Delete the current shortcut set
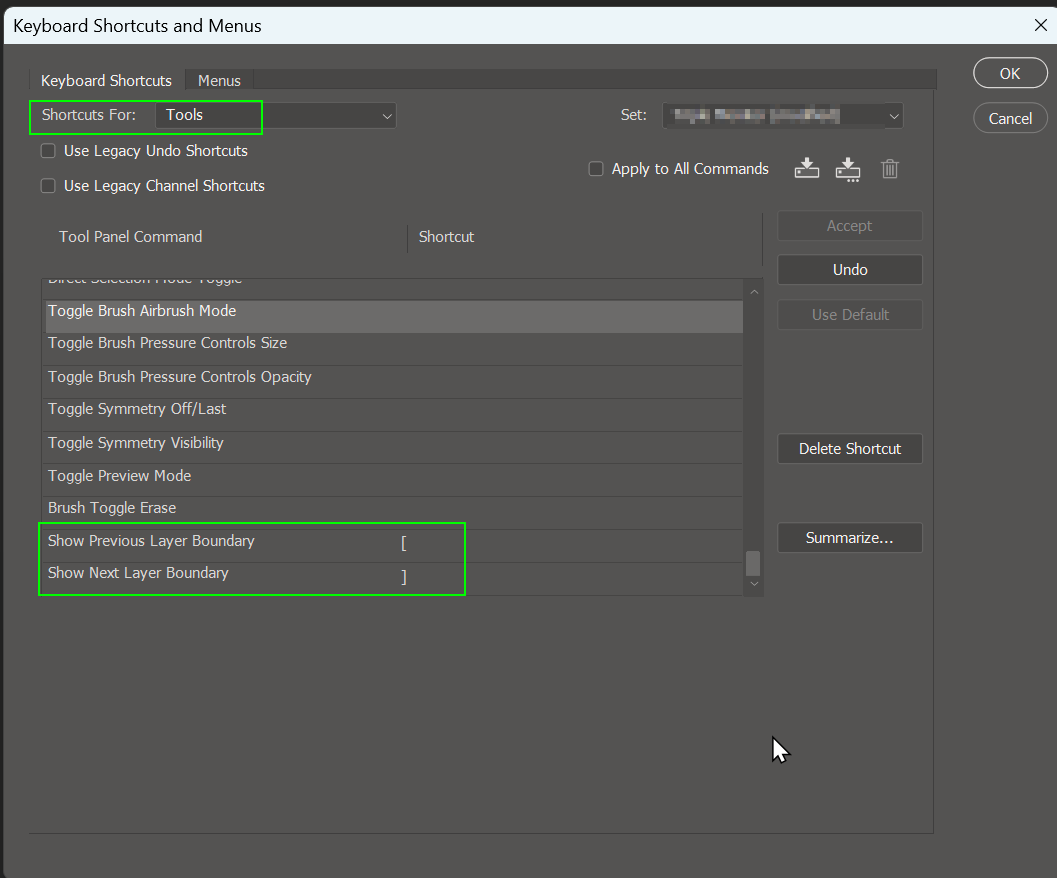The image size is (1057, 878). (x=889, y=168)
